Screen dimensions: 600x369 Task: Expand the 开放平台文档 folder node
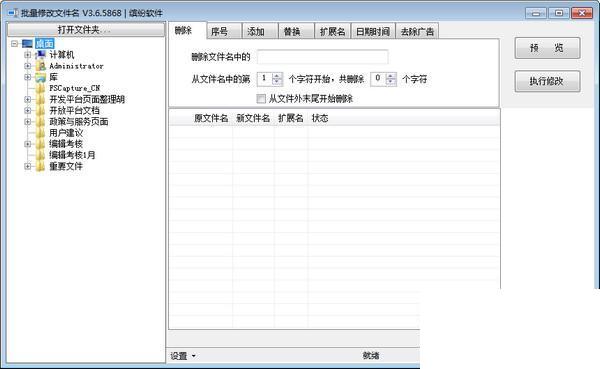tap(28, 111)
